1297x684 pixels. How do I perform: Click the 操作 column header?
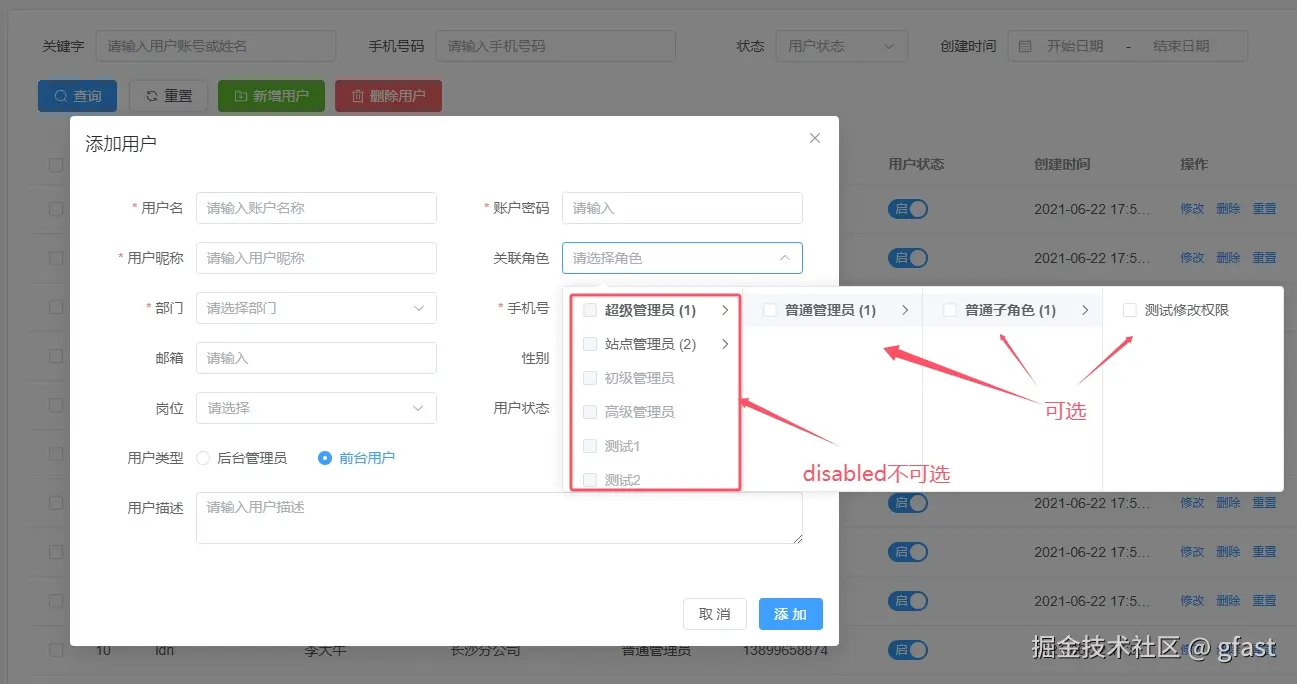(1194, 164)
